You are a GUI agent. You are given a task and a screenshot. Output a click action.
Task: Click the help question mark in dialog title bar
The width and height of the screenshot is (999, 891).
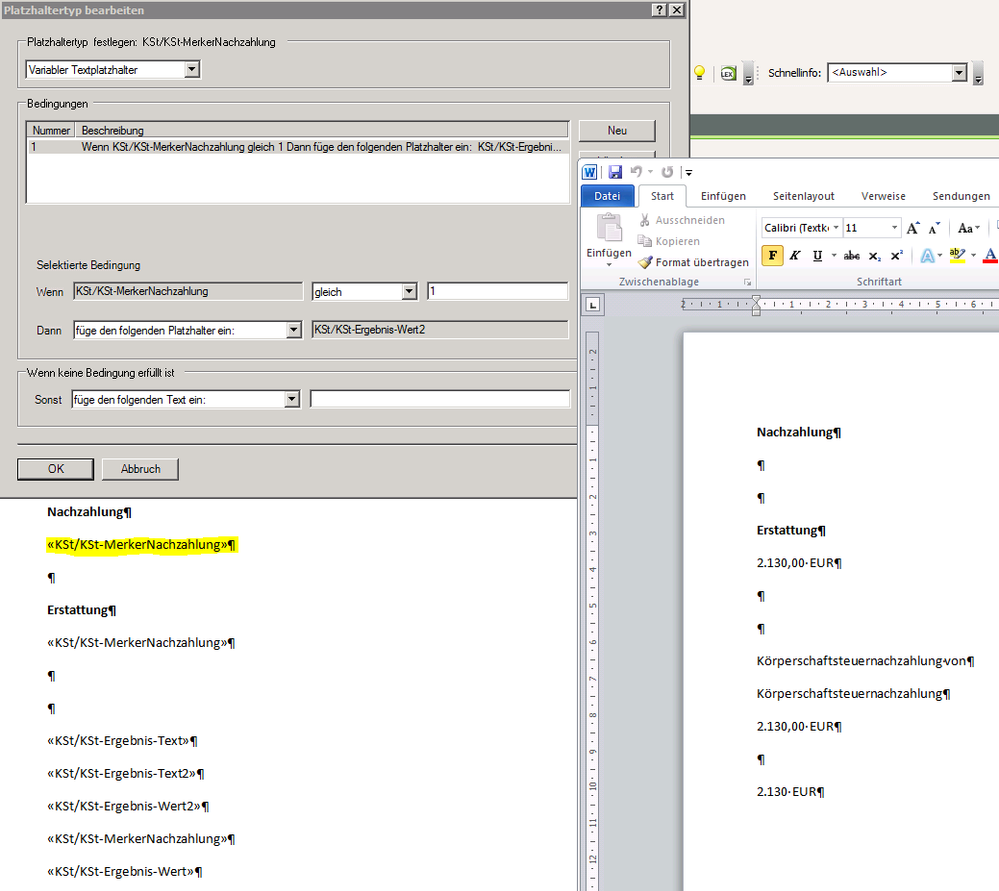[x=659, y=9]
